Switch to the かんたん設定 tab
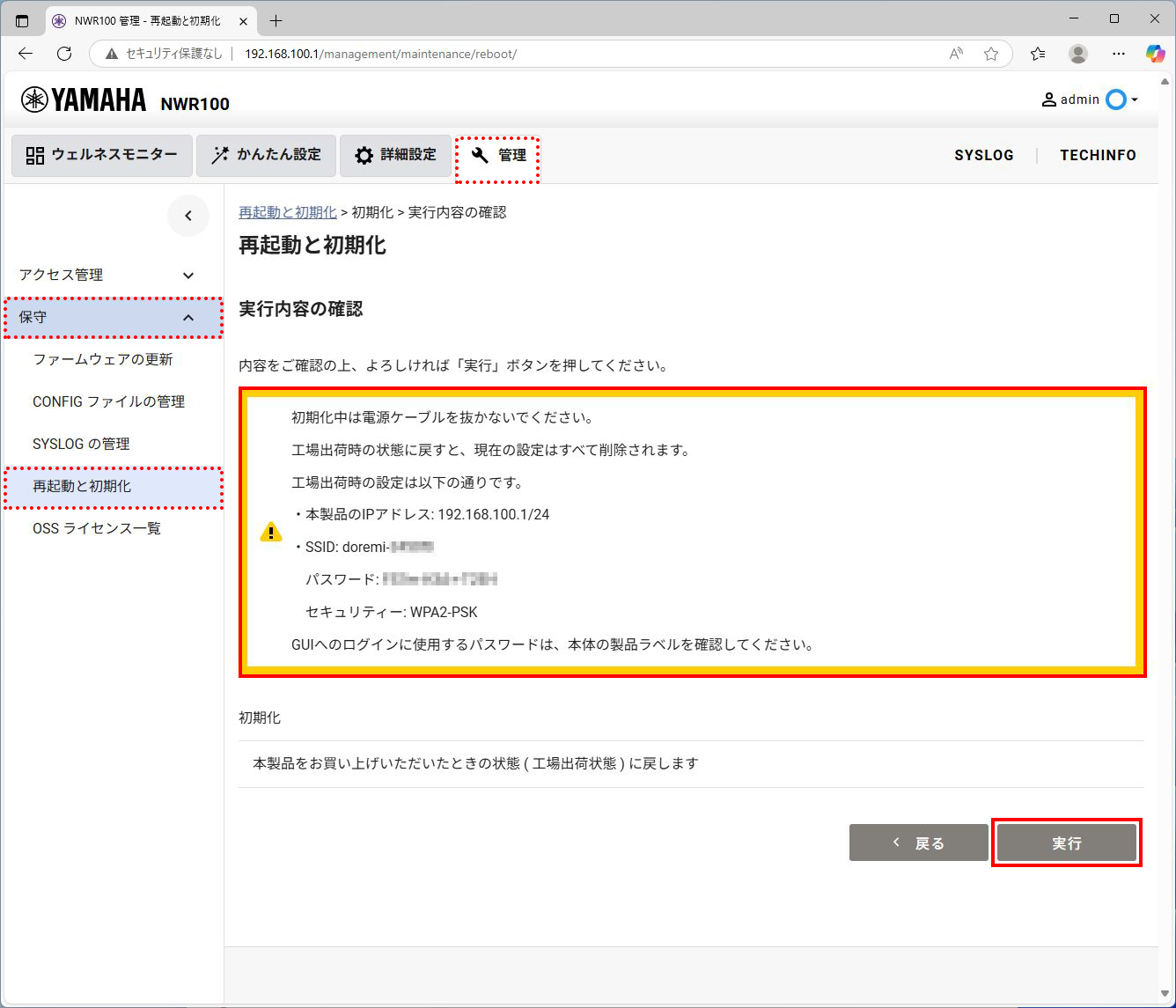Screen dimensions: 1176x1008 point(266,155)
